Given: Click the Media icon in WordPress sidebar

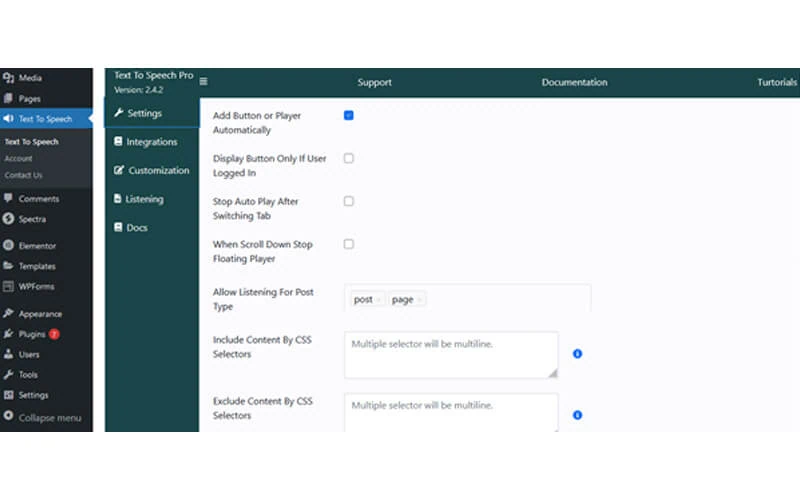Looking at the screenshot, I should point(9,78).
